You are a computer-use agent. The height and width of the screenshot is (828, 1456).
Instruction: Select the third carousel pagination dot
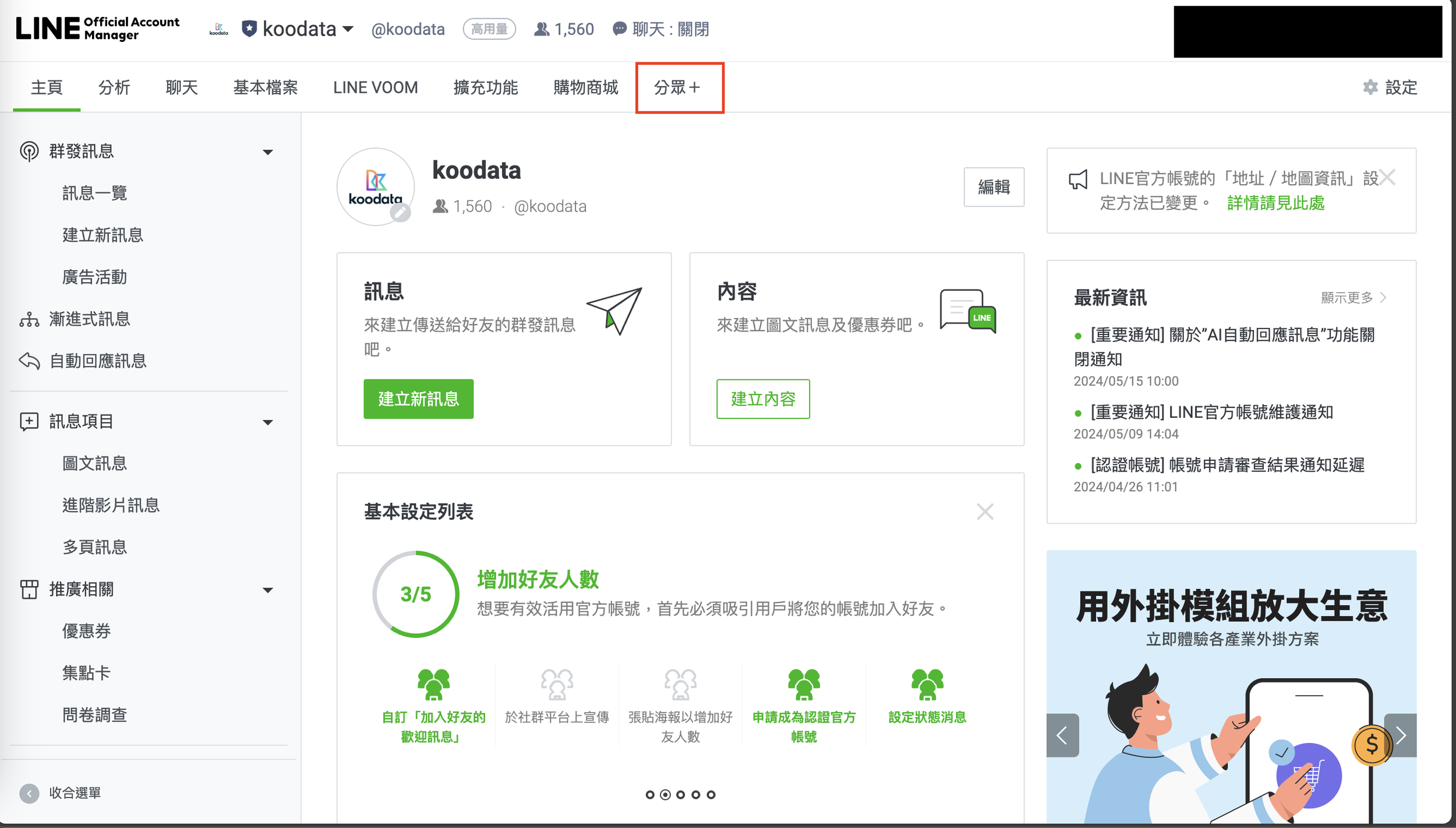point(680,795)
